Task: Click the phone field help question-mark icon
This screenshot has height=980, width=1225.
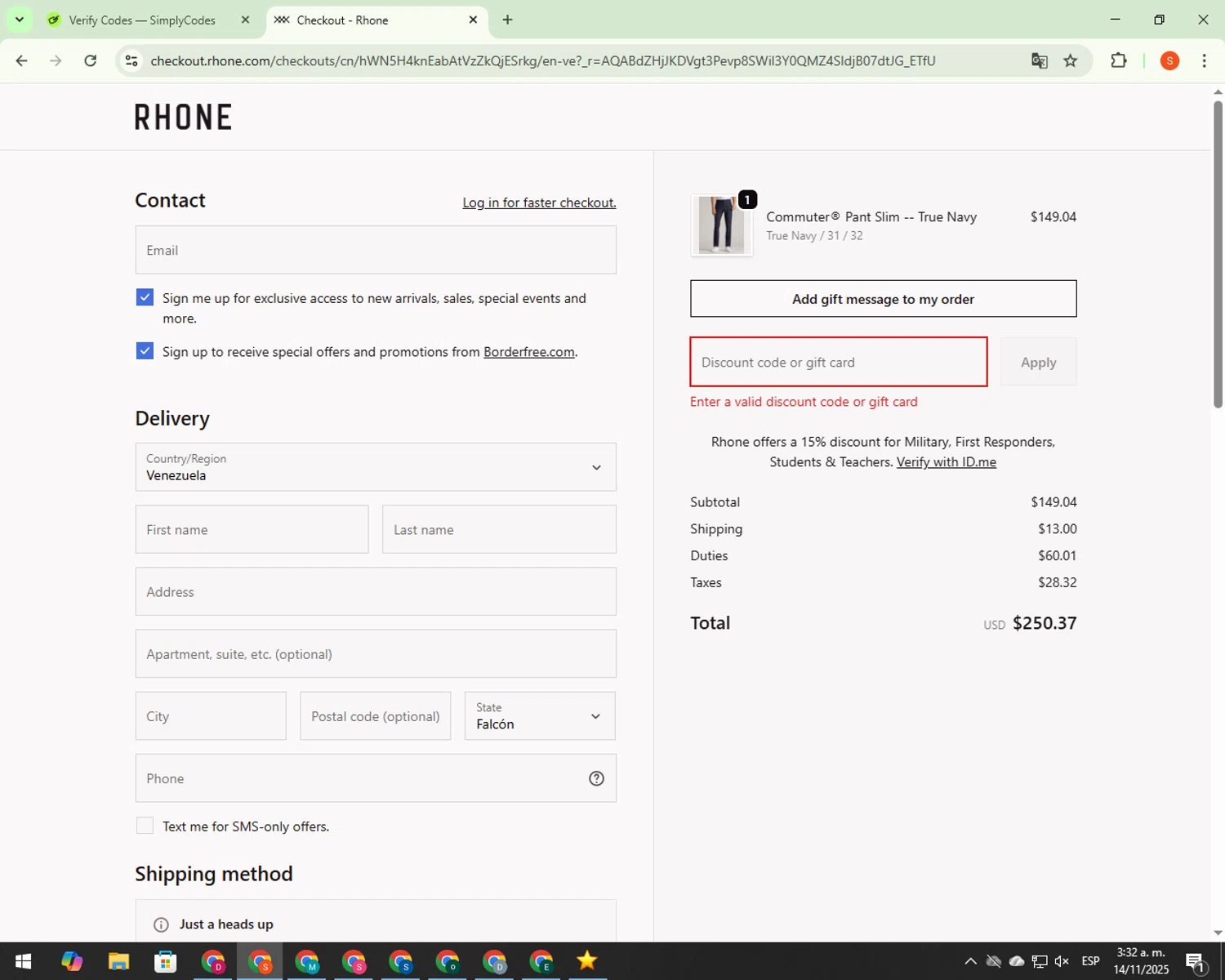Action: tap(596, 778)
